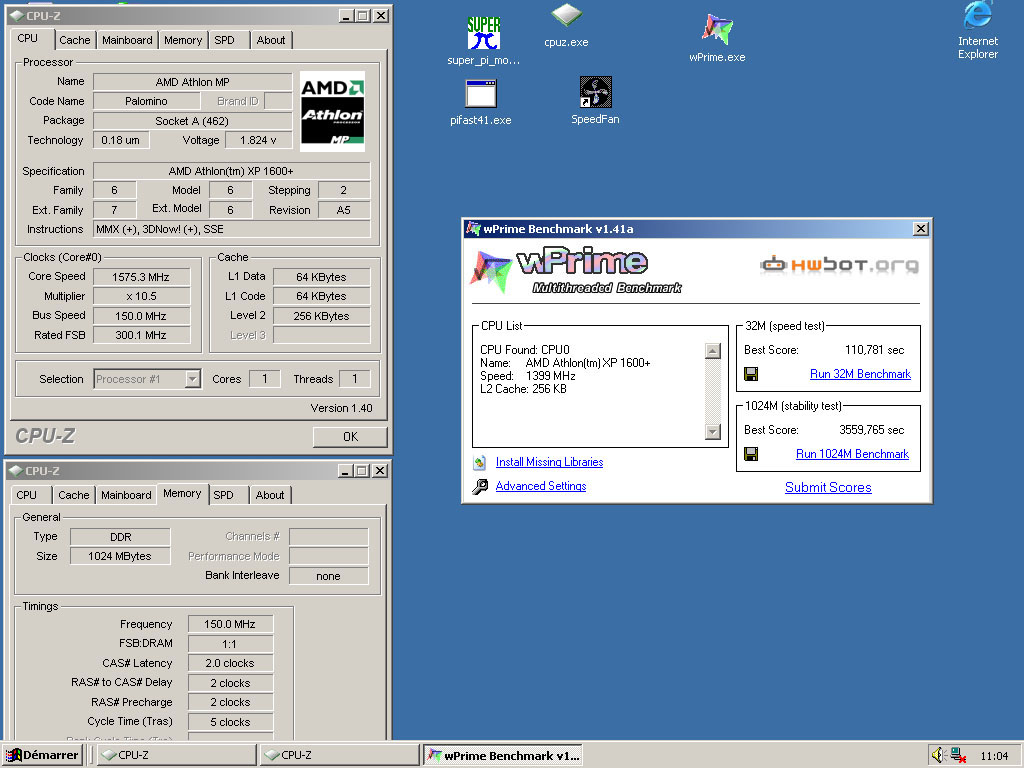1024x768 pixels.
Task: Click the HWBOT.org logo in wPrime
Action: [x=839, y=264]
